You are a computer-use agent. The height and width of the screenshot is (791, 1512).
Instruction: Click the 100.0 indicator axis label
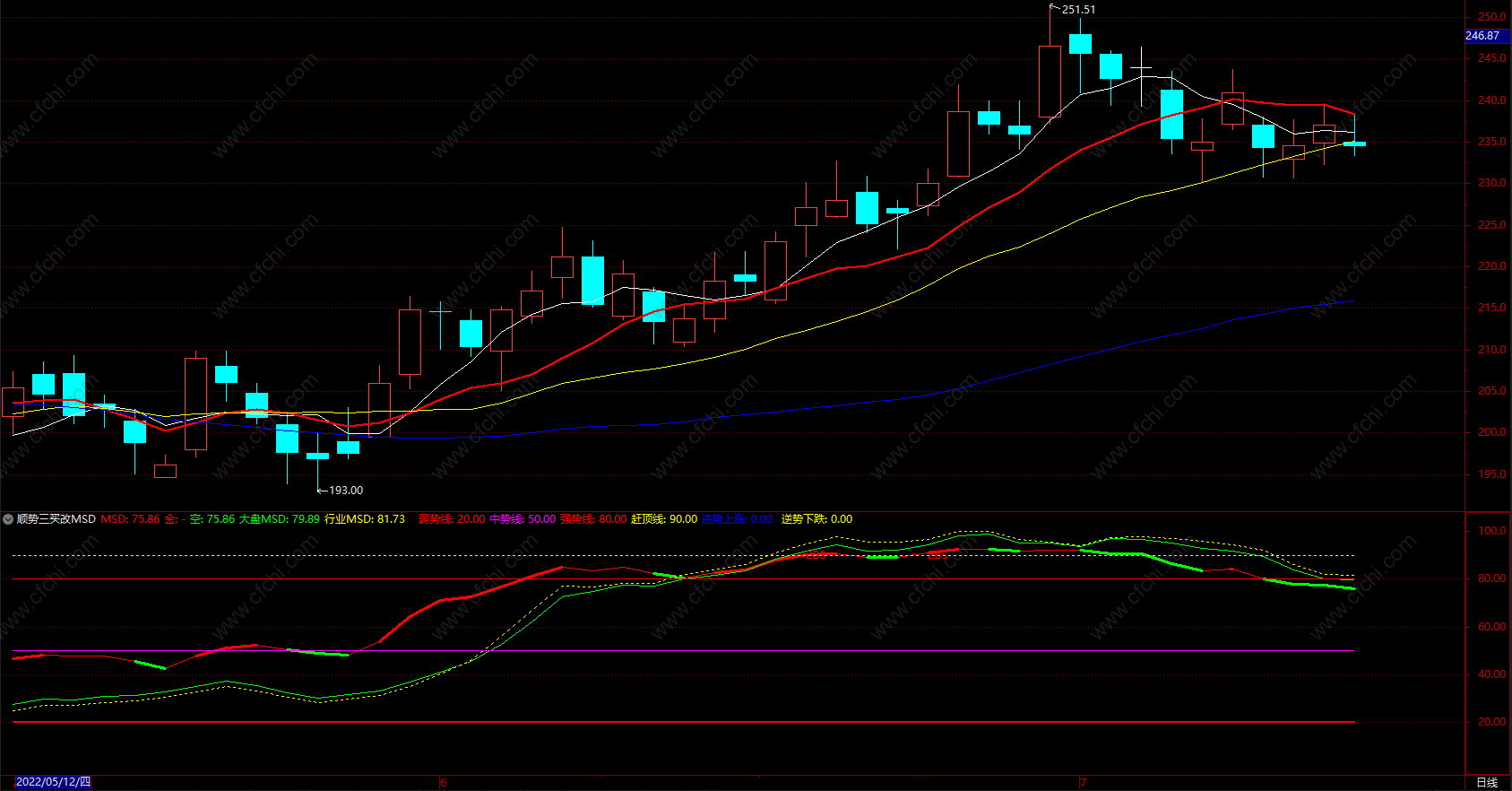[x=1492, y=531]
